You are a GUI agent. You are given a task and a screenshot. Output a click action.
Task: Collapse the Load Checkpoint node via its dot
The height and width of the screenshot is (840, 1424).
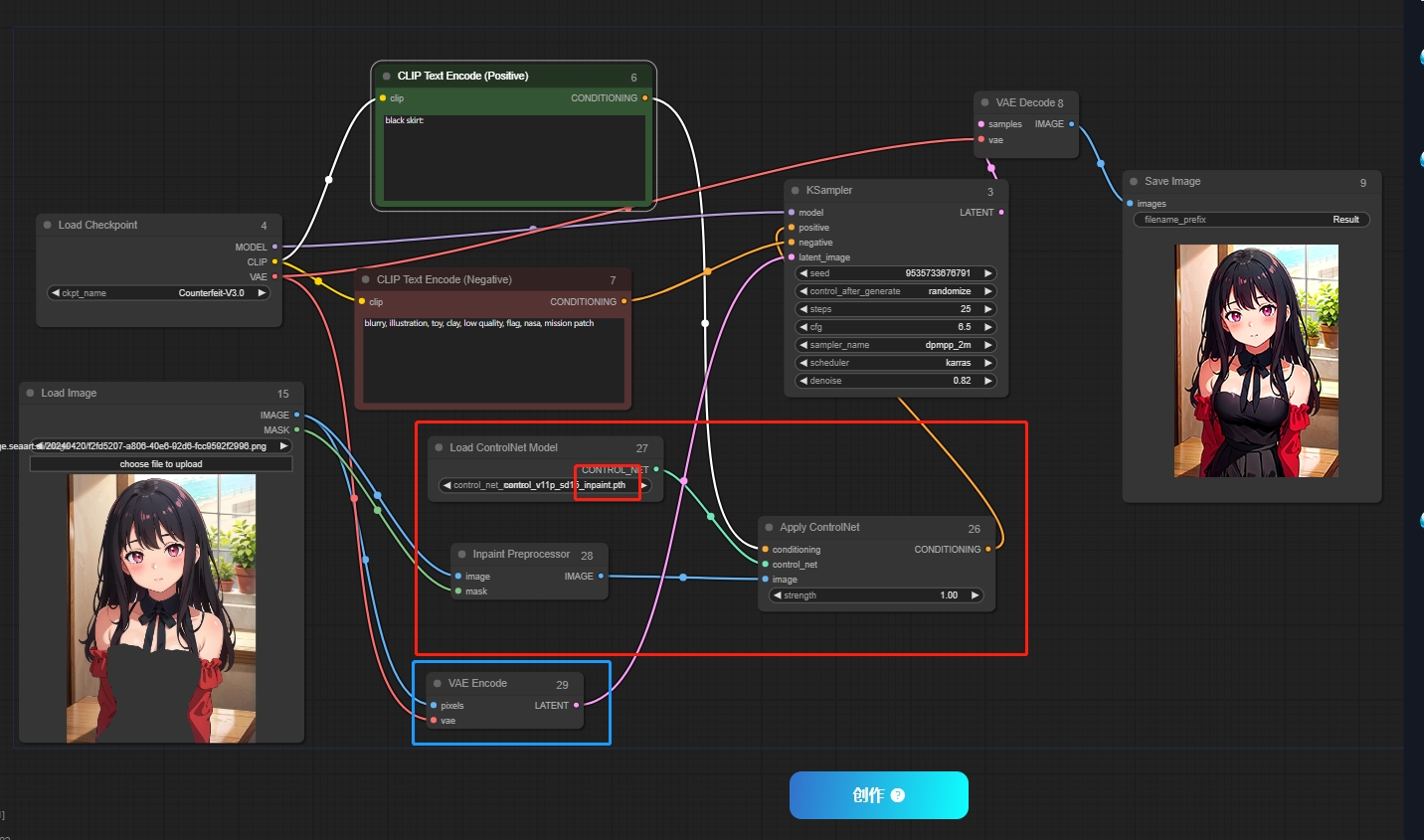point(47,225)
